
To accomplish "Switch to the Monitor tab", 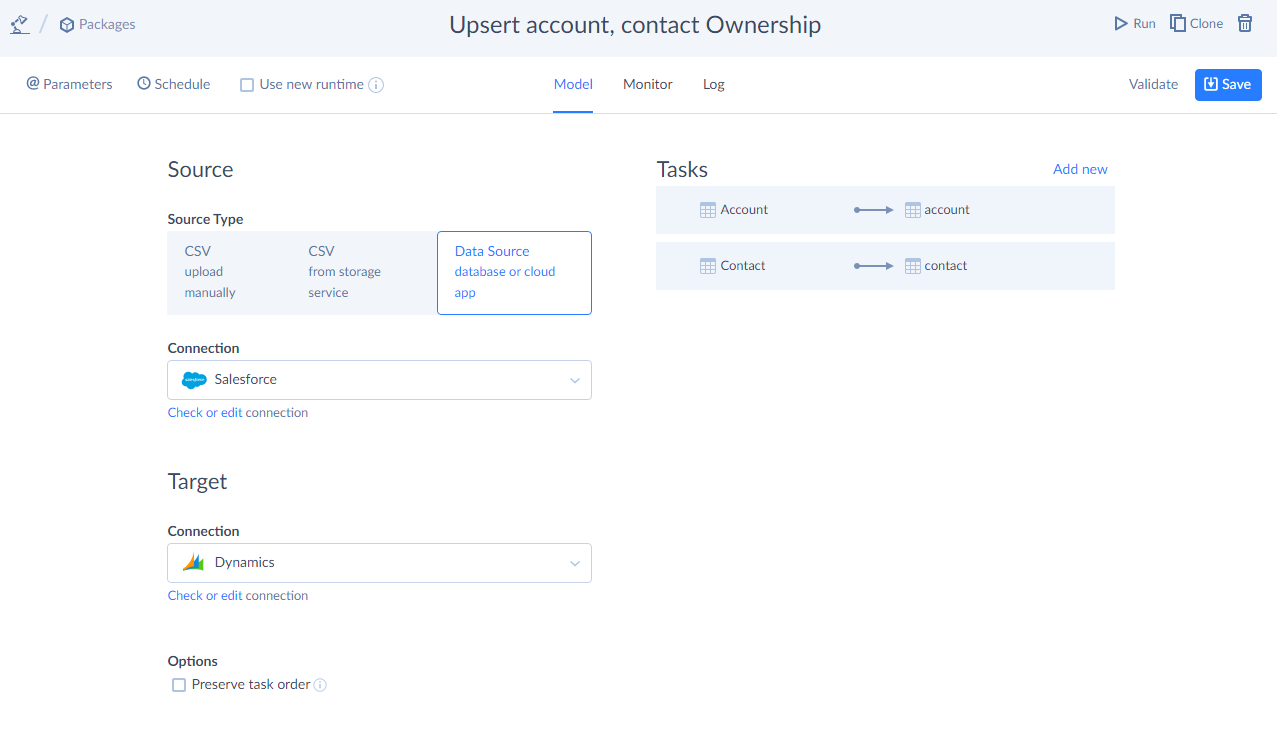I will click(647, 84).
